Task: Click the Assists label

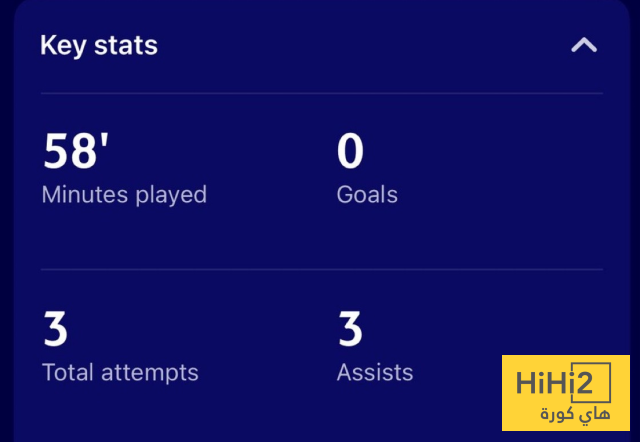Action: tap(375, 372)
